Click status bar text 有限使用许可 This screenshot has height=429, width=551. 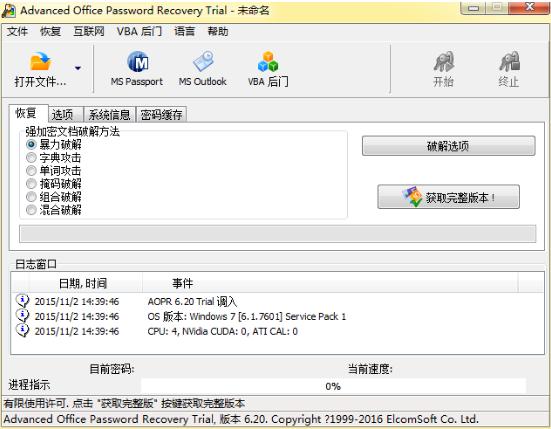click(x=124, y=403)
